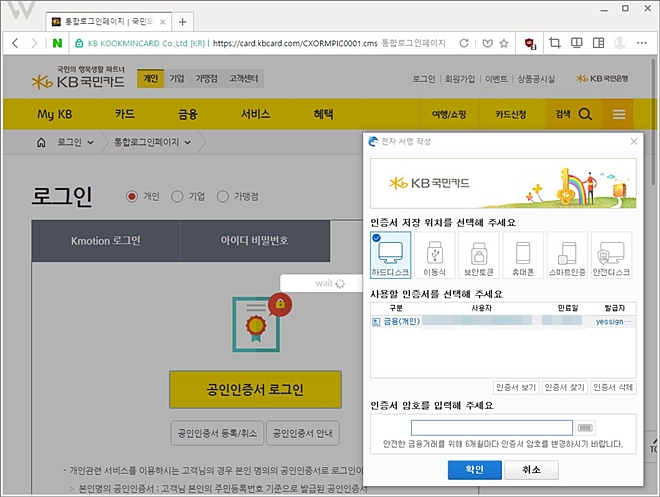Switch to Kmotion 로그인 tab
The image size is (660, 497).
click(106, 241)
